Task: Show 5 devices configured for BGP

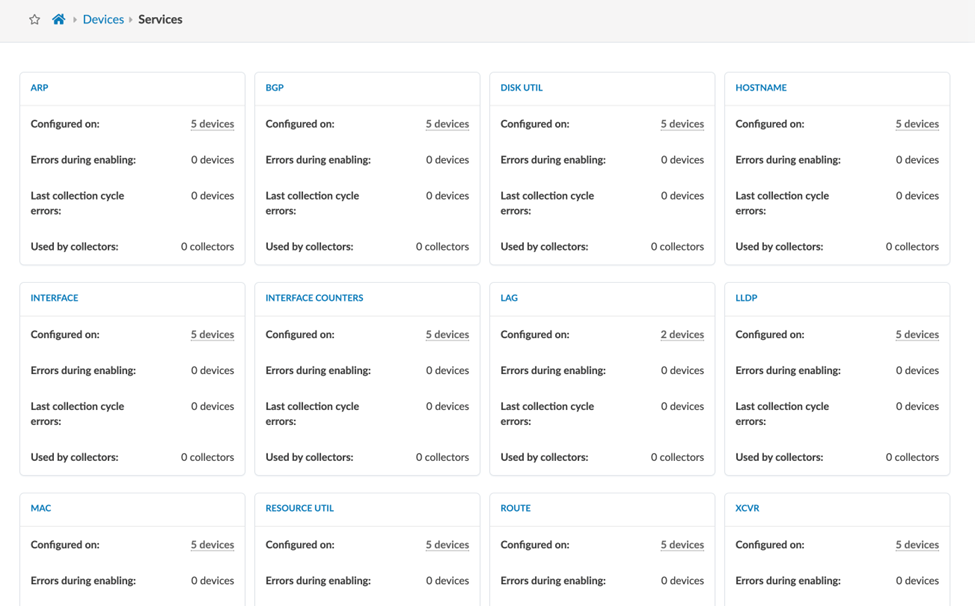Action: (447, 125)
